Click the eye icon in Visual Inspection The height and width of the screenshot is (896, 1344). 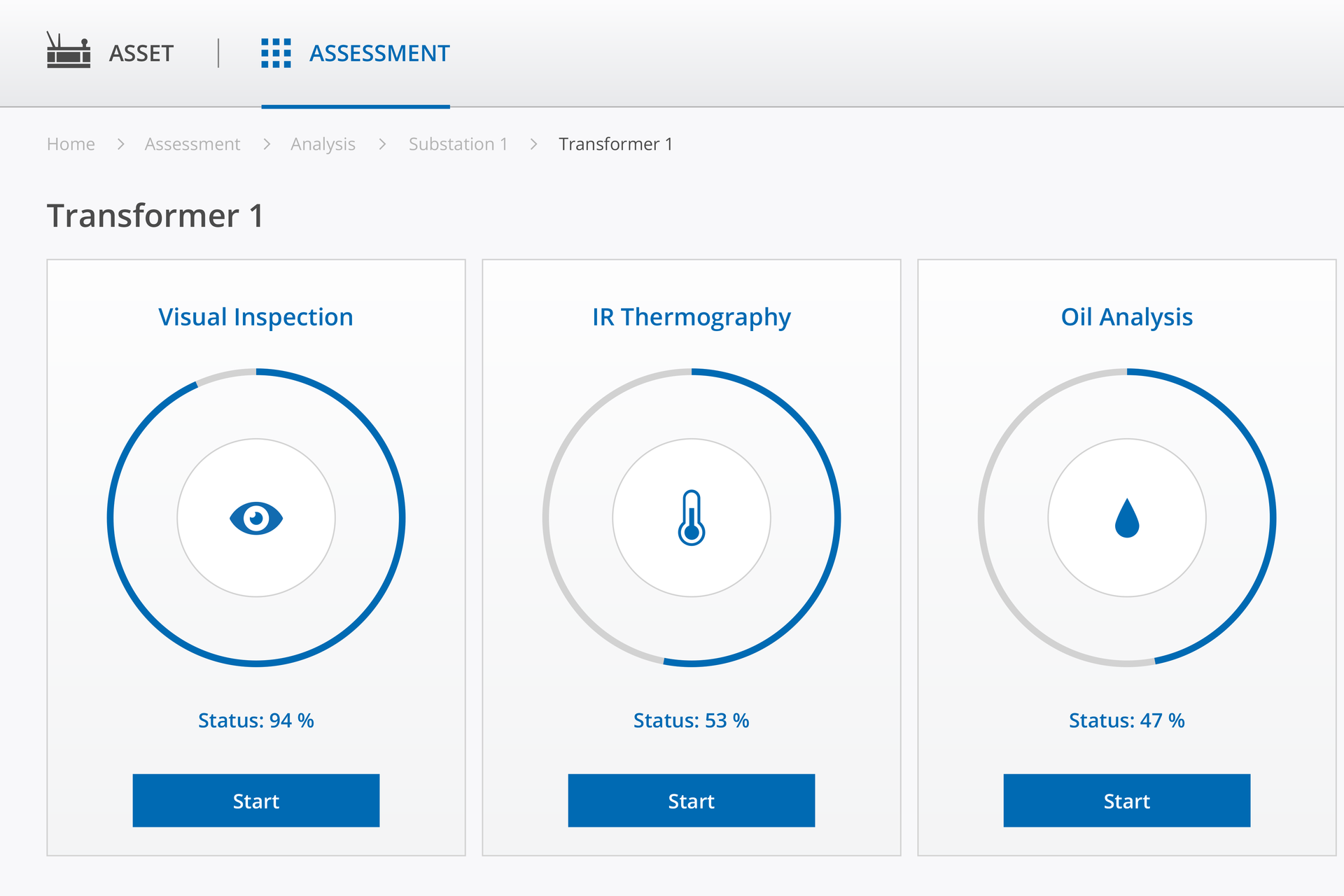click(256, 519)
